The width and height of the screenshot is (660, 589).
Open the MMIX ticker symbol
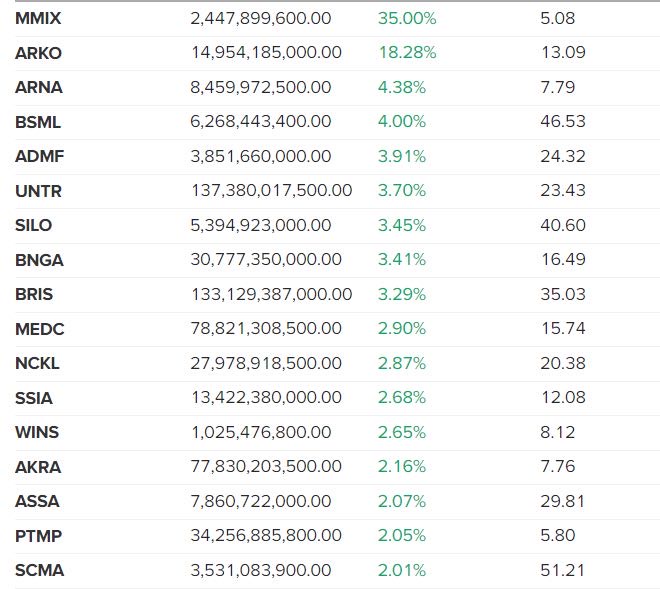[x=38, y=18]
